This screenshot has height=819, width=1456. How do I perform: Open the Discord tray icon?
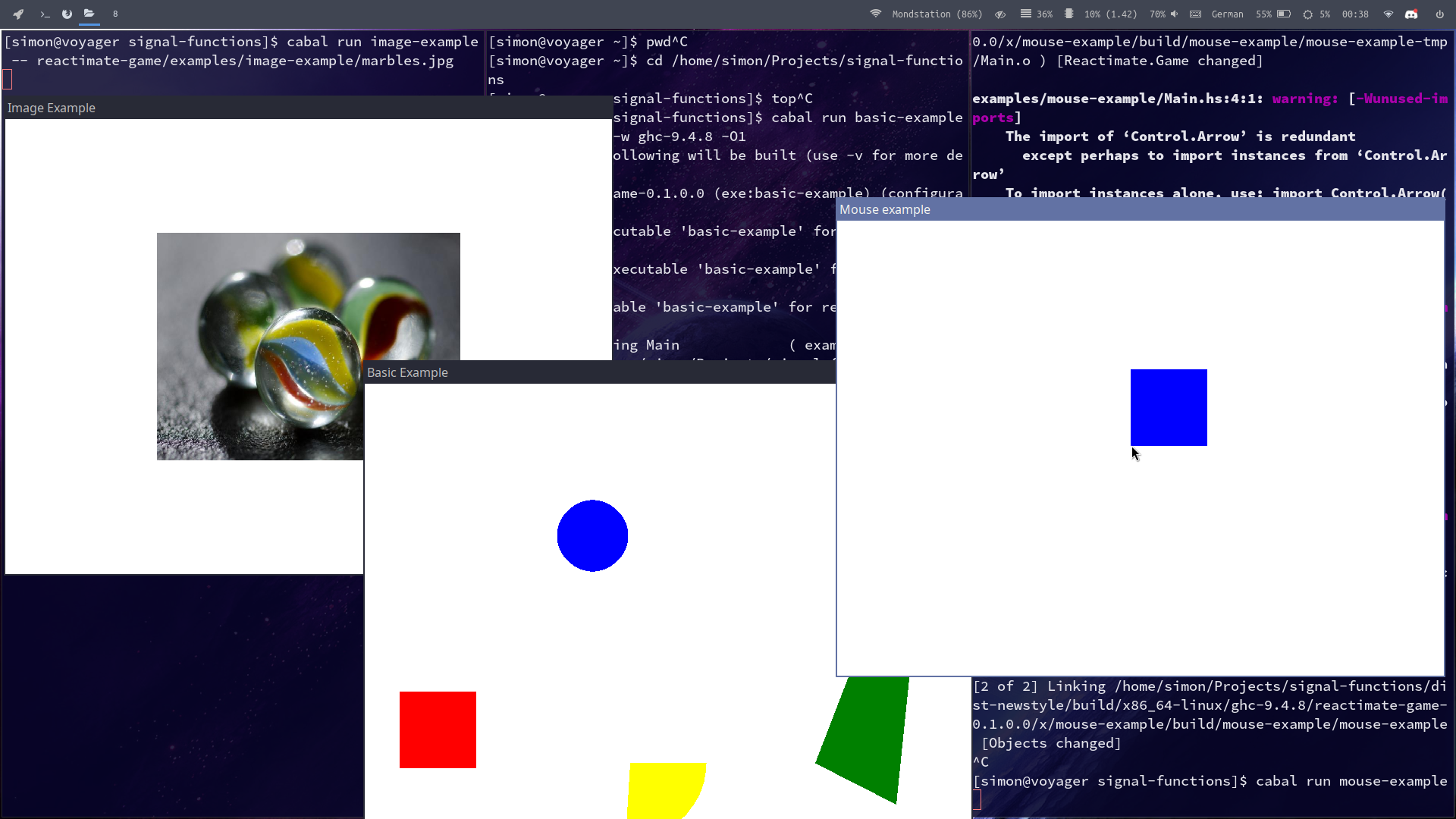tap(1411, 14)
